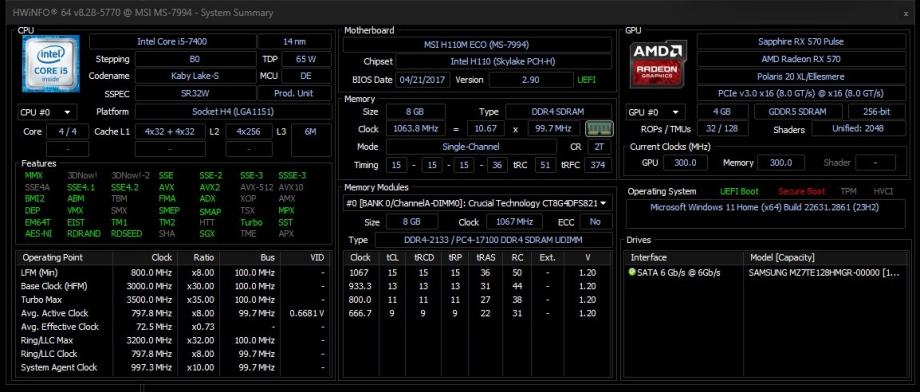Screen dimensions: 920x392
Task: Click the Core 4 / 4 field
Action: click(67, 131)
